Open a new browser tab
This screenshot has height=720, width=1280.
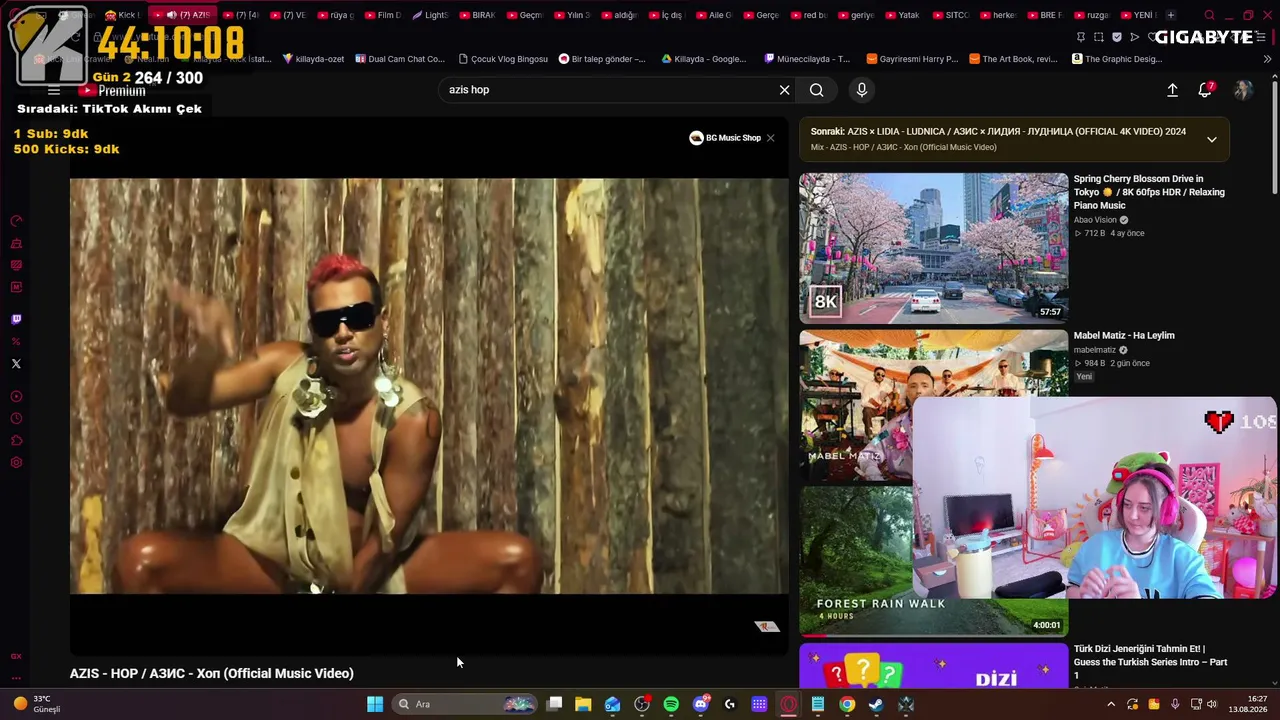(x=1171, y=15)
